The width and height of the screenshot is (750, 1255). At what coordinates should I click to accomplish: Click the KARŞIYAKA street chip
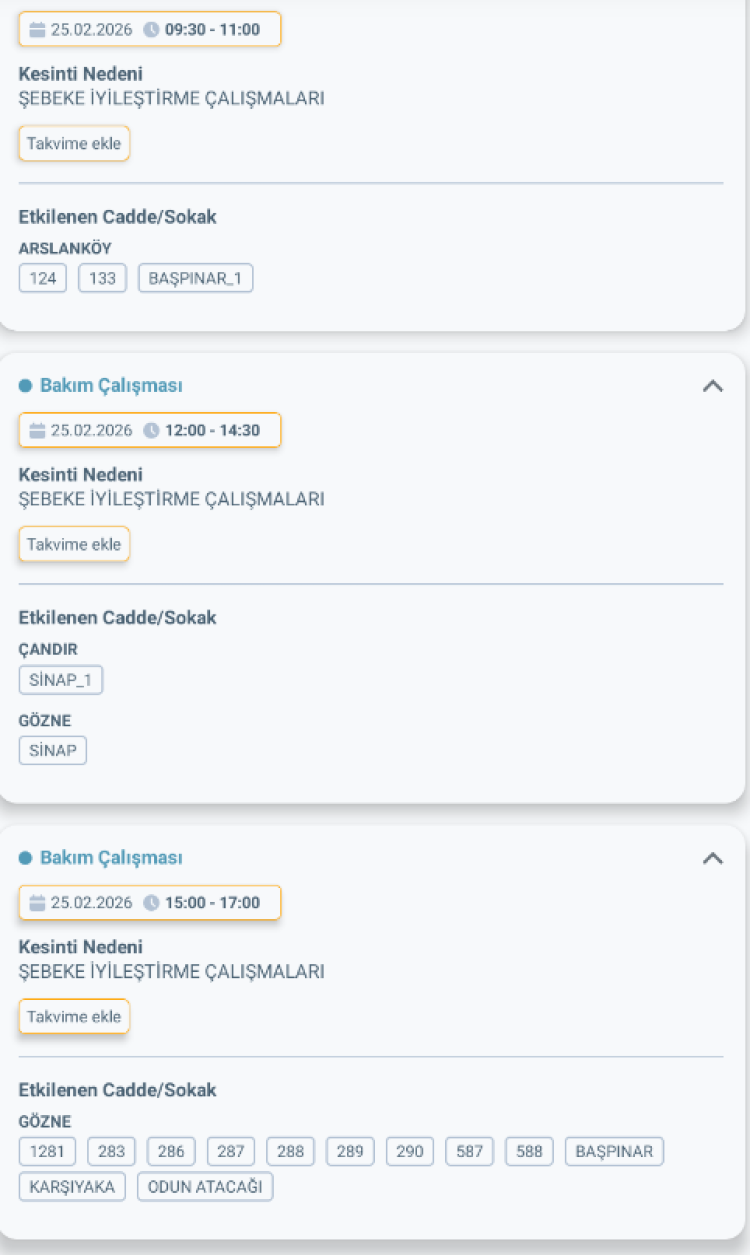point(72,1187)
